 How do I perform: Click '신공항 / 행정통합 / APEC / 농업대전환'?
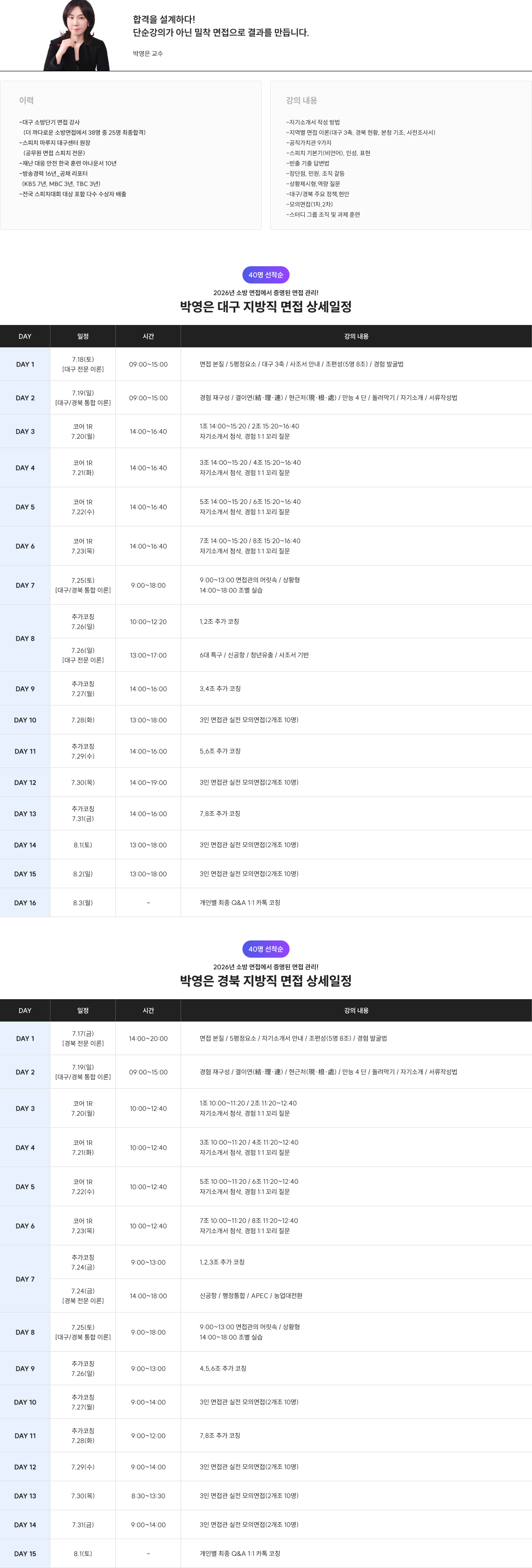[x=251, y=1295]
